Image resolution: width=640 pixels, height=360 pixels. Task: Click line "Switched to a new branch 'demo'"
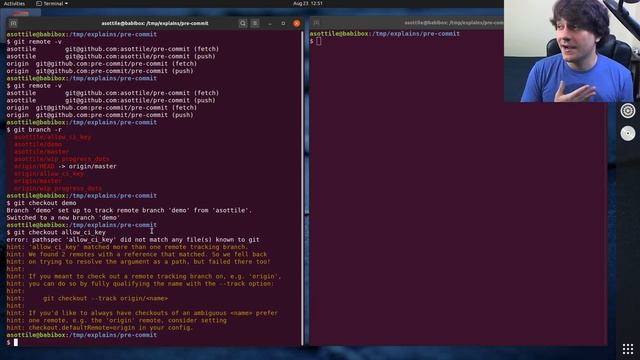coord(63,218)
